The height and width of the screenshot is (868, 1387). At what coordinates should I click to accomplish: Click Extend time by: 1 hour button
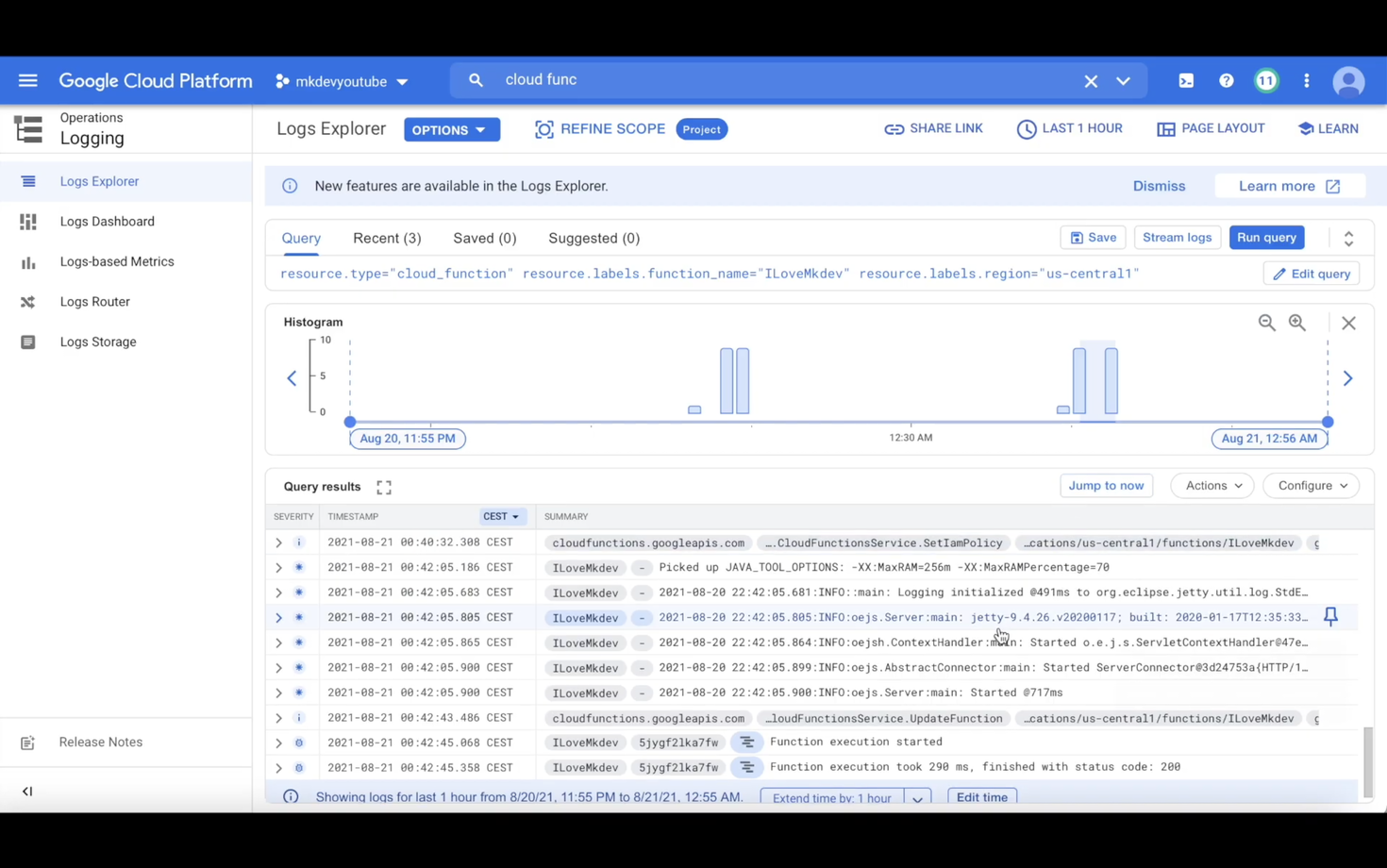click(x=831, y=798)
